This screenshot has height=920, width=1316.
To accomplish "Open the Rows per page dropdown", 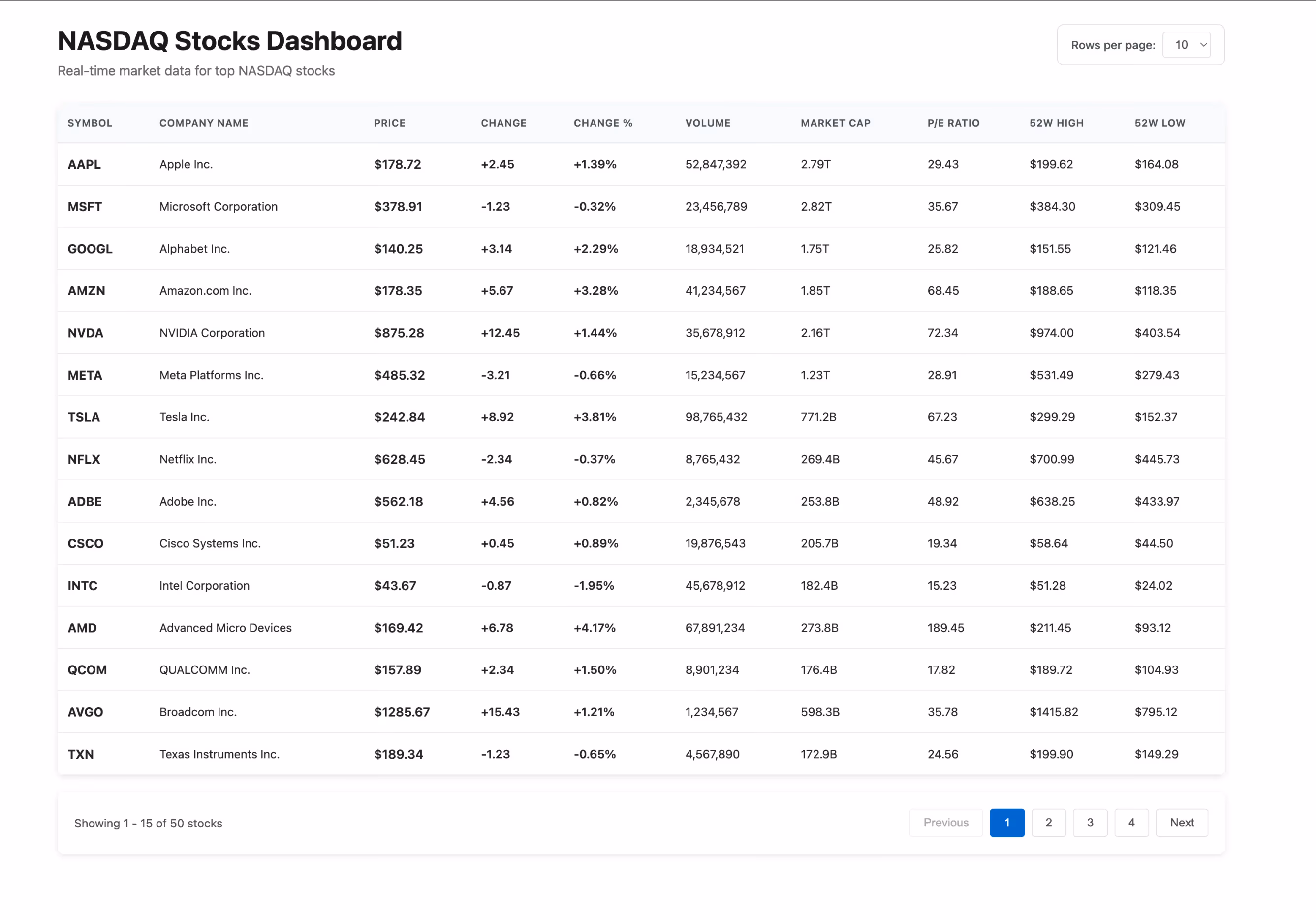I will 1186,45.
